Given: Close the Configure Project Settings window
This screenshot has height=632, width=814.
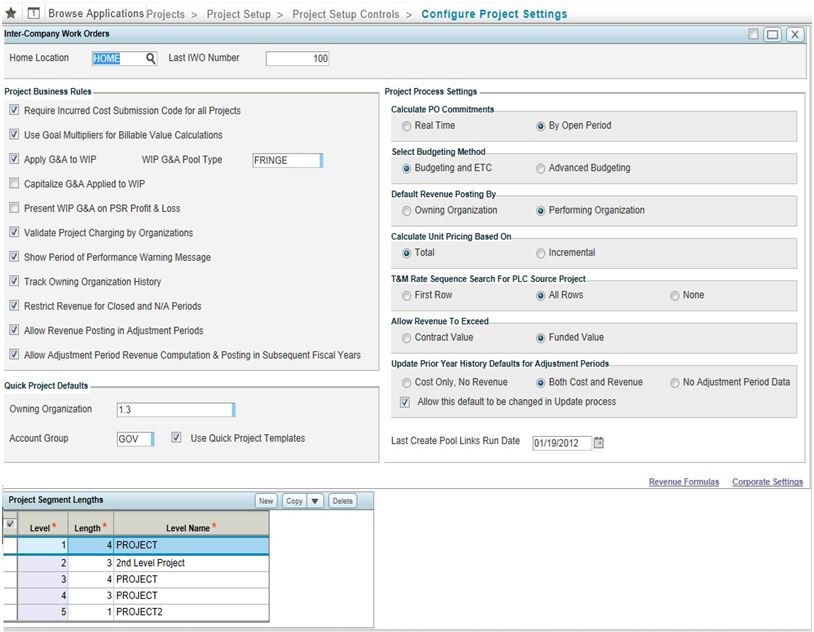Looking at the screenshot, I should pos(794,34).
